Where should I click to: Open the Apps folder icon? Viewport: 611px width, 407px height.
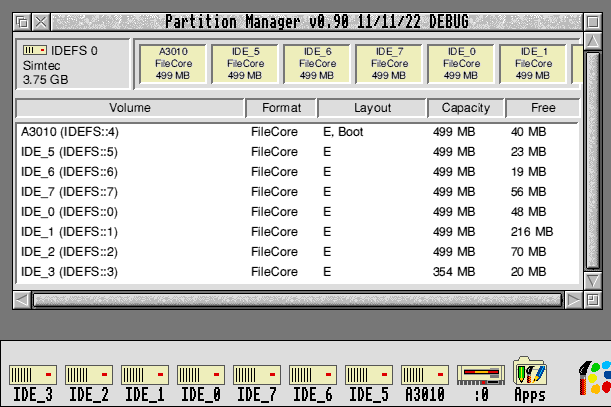(530, 379)
